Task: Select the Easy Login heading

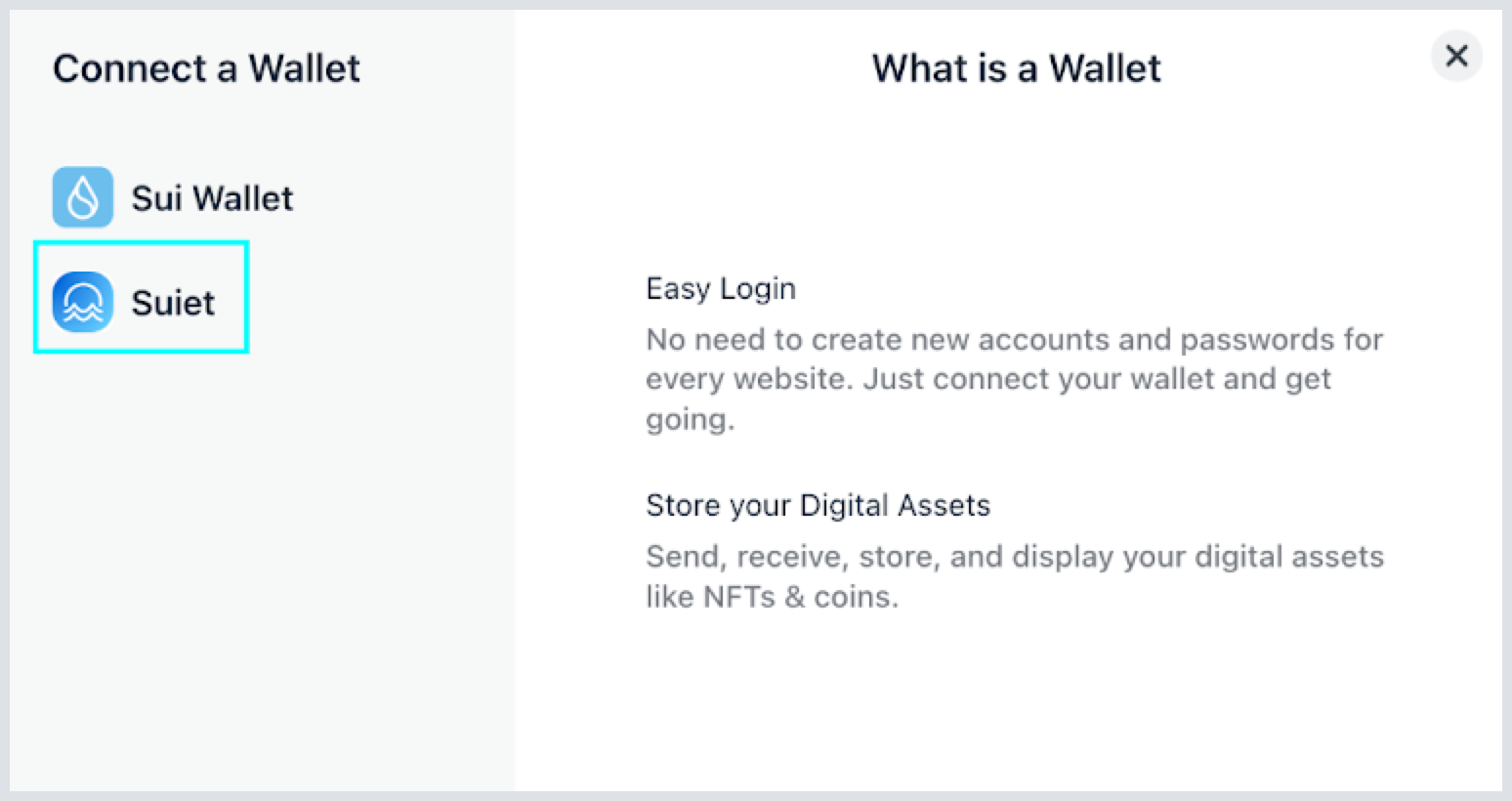Action: (x=721, y=288)
